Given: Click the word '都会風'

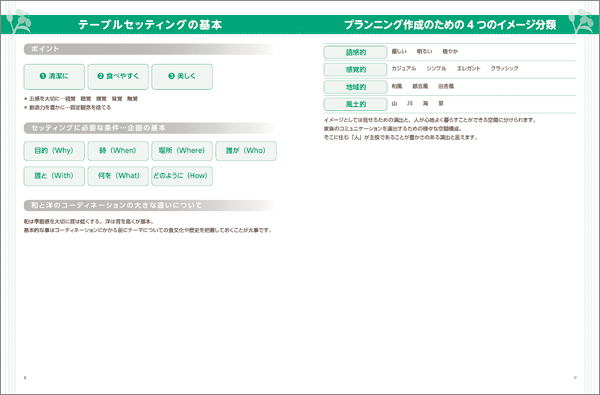Looking at the screenshot, I should [420, 87].
